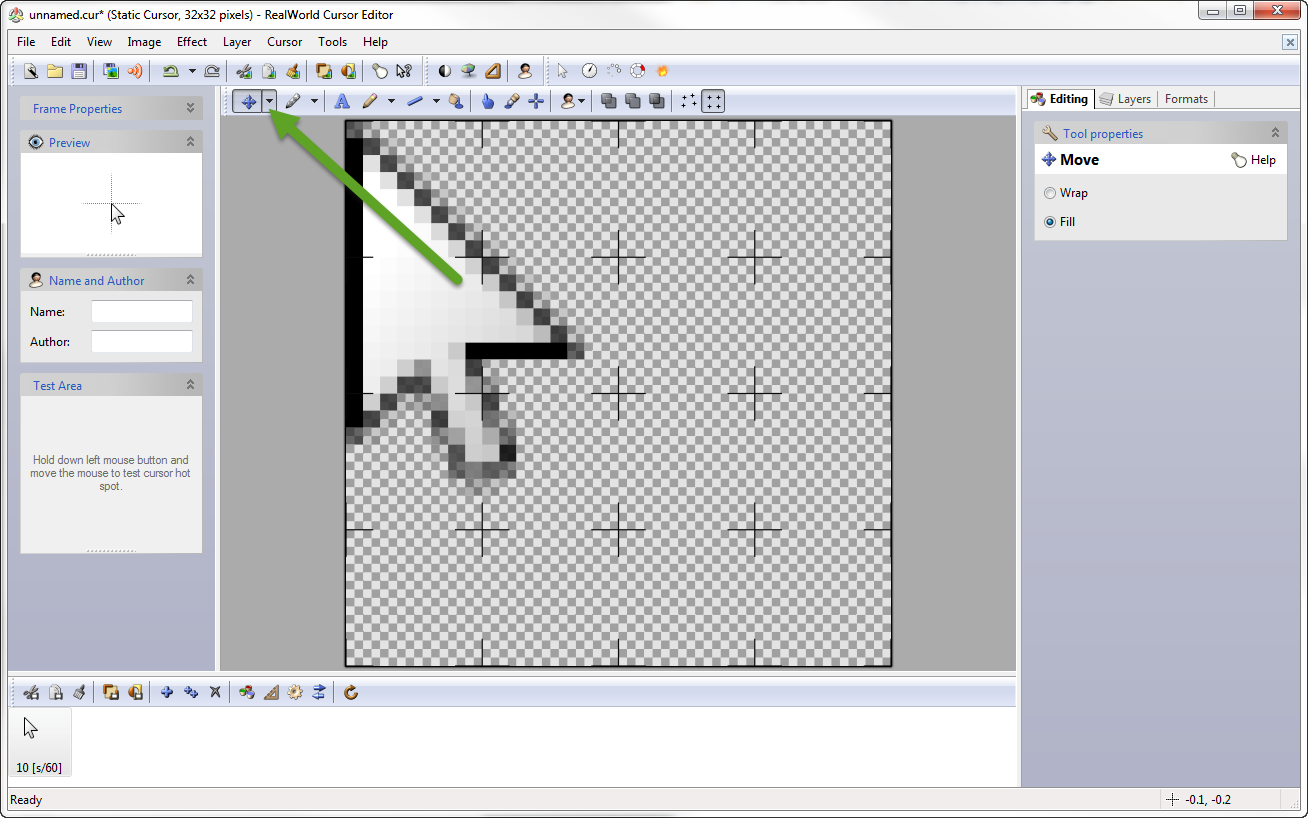The image size is (1308, 818).
Task: Open the Tools menu
Action: click(333, 42)
